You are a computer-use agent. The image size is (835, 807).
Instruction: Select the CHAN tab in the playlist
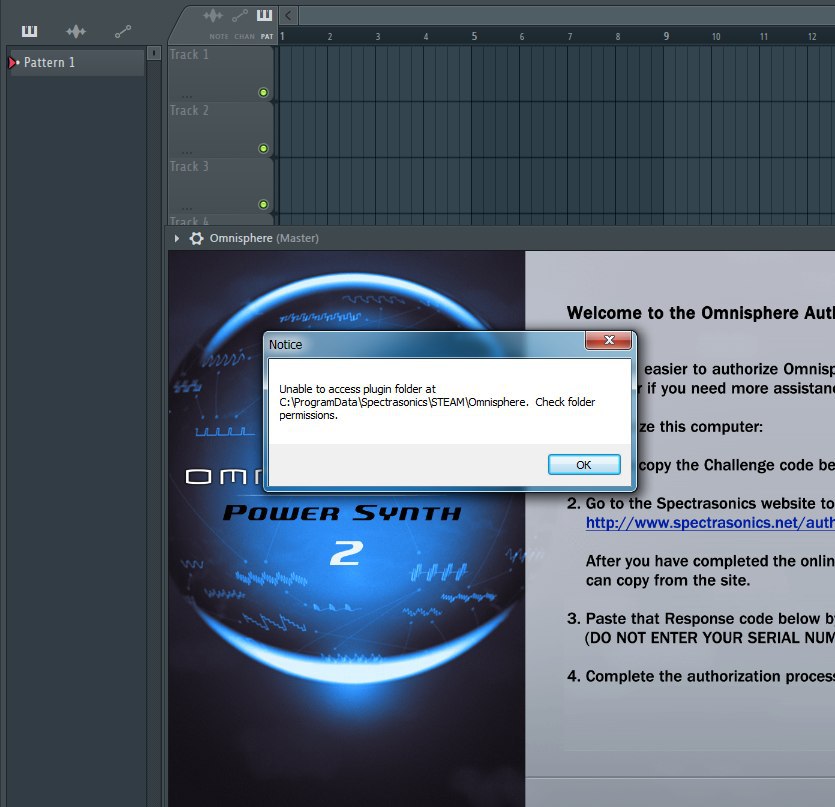point(244,36)
